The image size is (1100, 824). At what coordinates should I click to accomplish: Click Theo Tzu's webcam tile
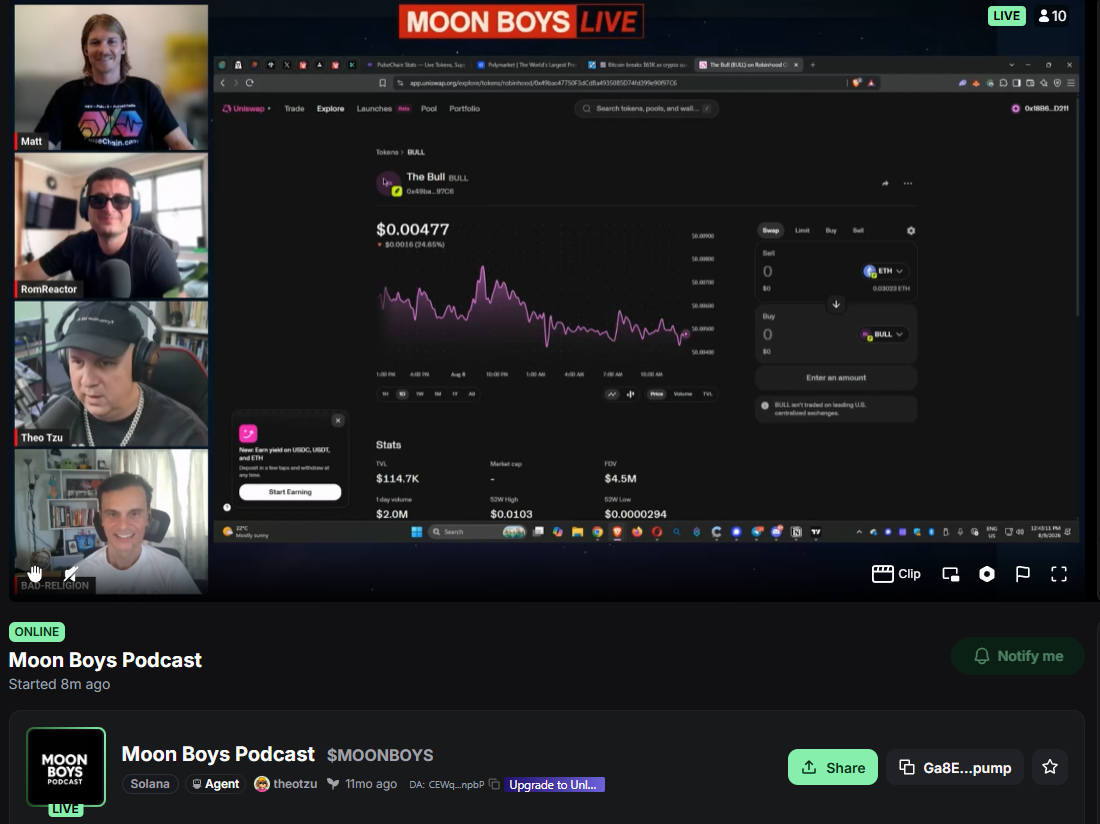[x=111, y=374]
